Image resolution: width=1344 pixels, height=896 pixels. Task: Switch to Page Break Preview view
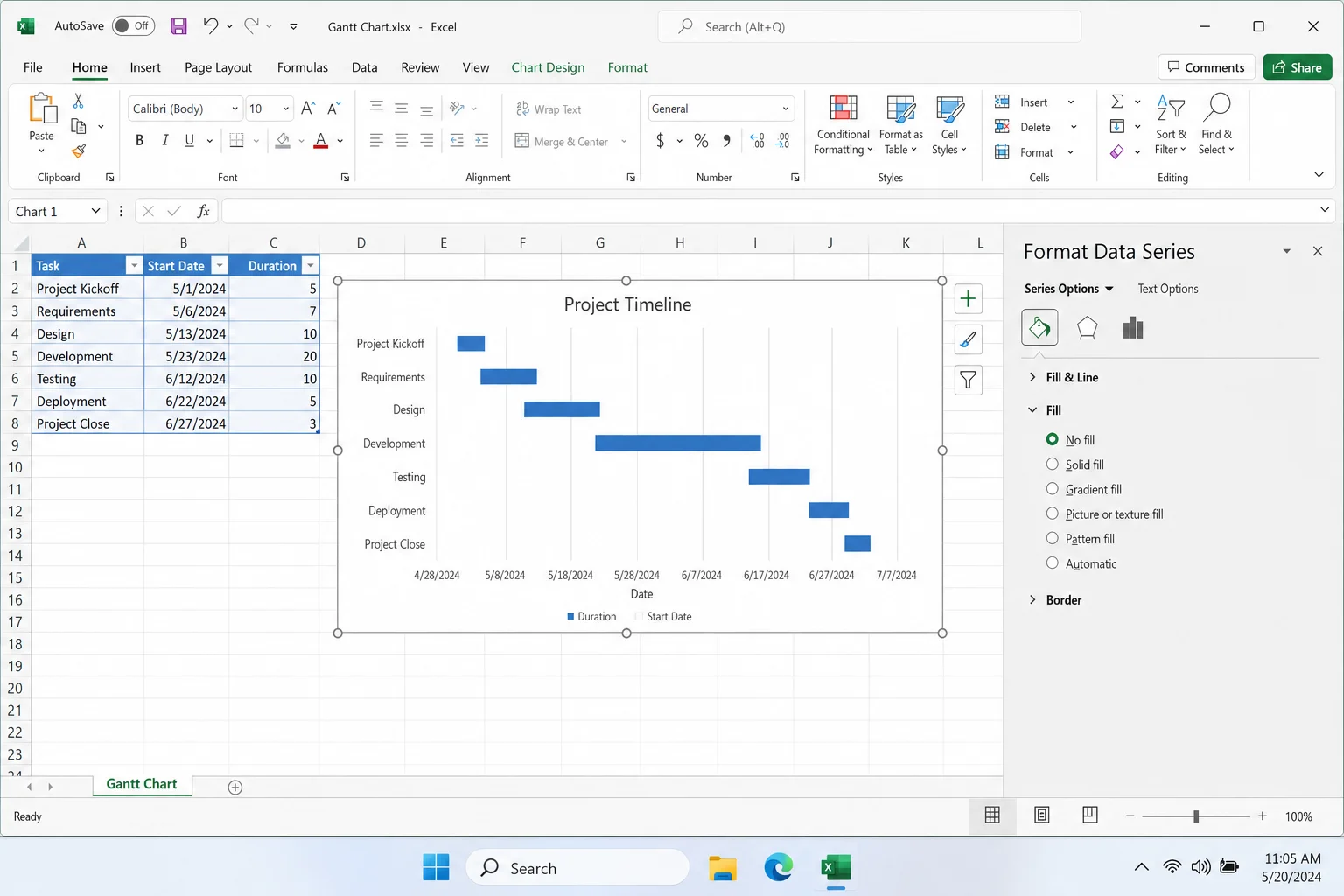click(1089, 815)
